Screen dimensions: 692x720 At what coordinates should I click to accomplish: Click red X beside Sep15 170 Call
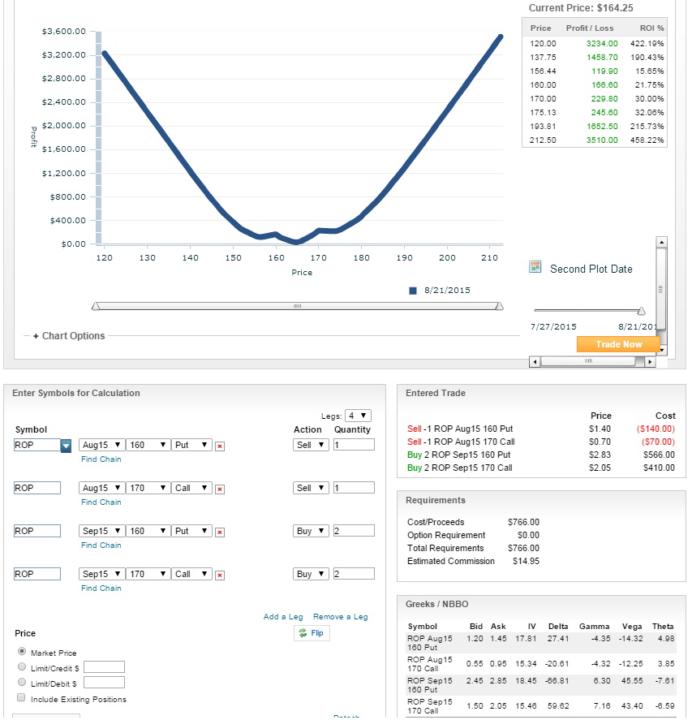(219, 575)
